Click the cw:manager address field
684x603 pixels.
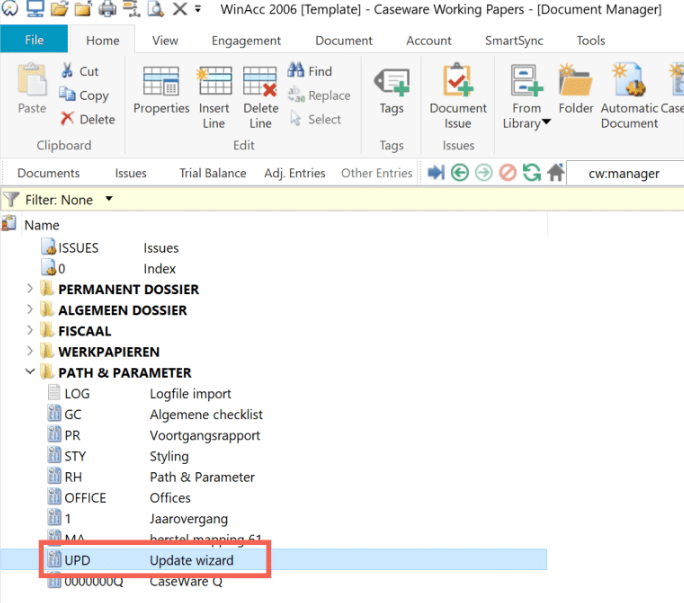pyautogui.click(x=624, y=173)
